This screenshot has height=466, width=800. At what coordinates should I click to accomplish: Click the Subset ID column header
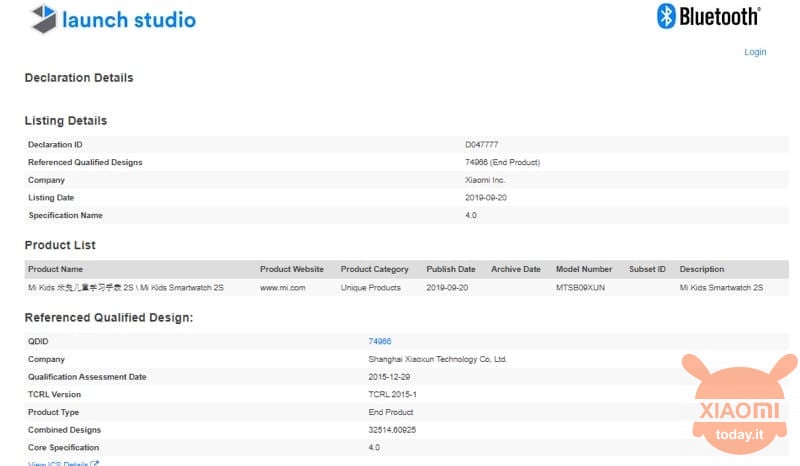pos(647,269)
